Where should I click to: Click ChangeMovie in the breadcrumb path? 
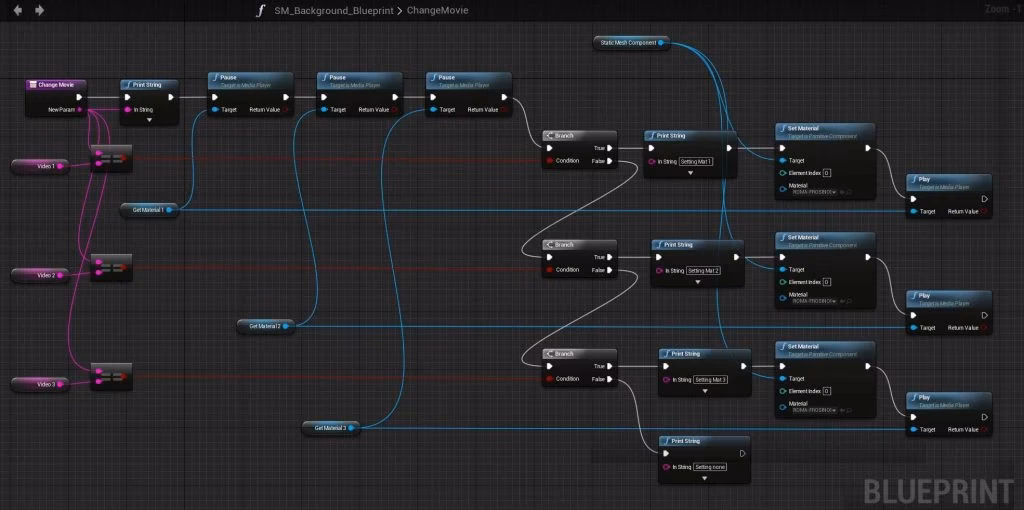pyautogui.click(x=438, y=10)
